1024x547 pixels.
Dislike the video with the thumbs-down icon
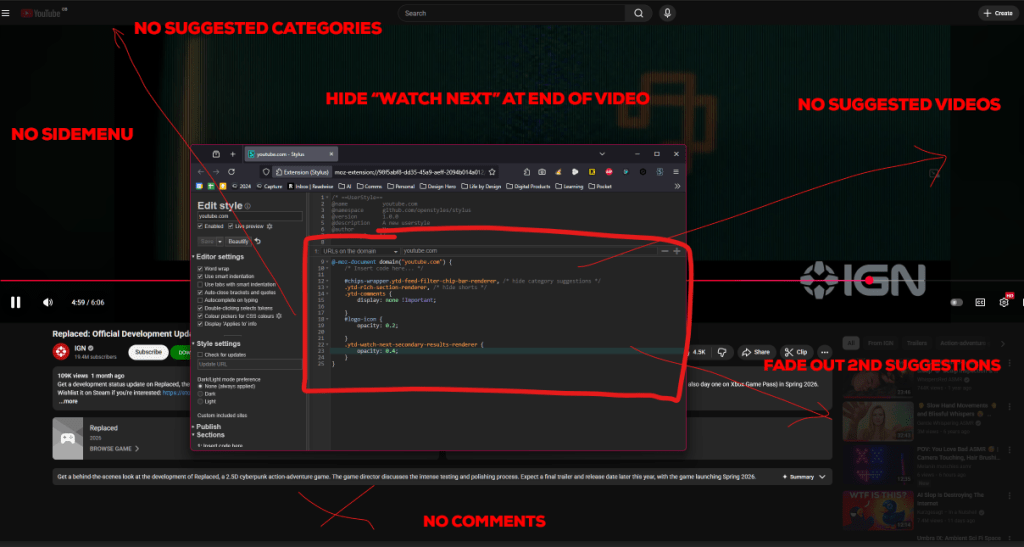[x=722, y=352]
